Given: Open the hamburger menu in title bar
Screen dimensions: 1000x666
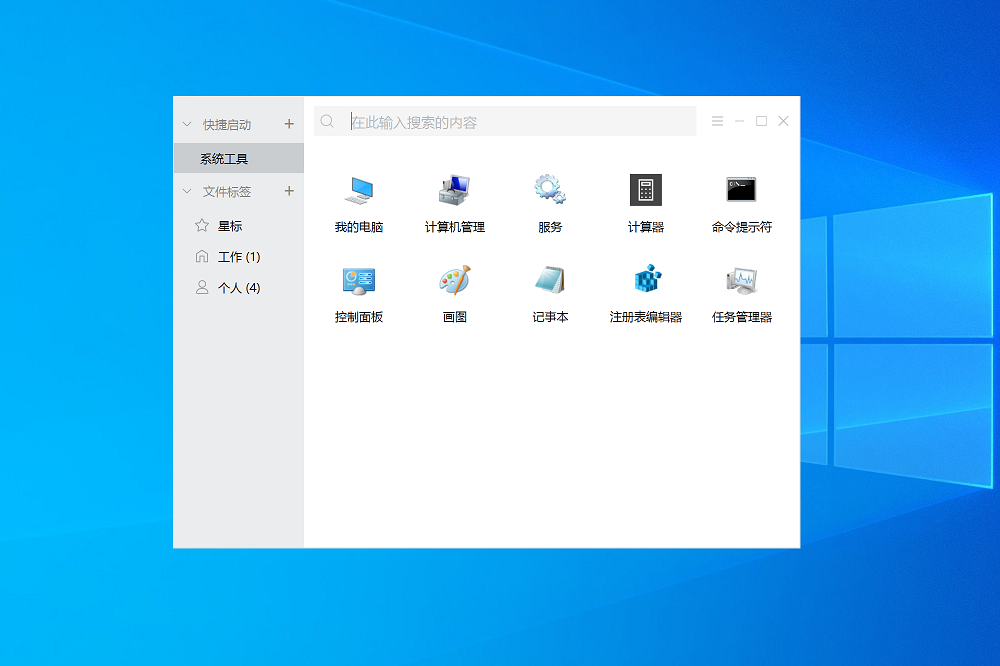Looking at the screenshot, I should pyautogui.click(x=717, y=121).
